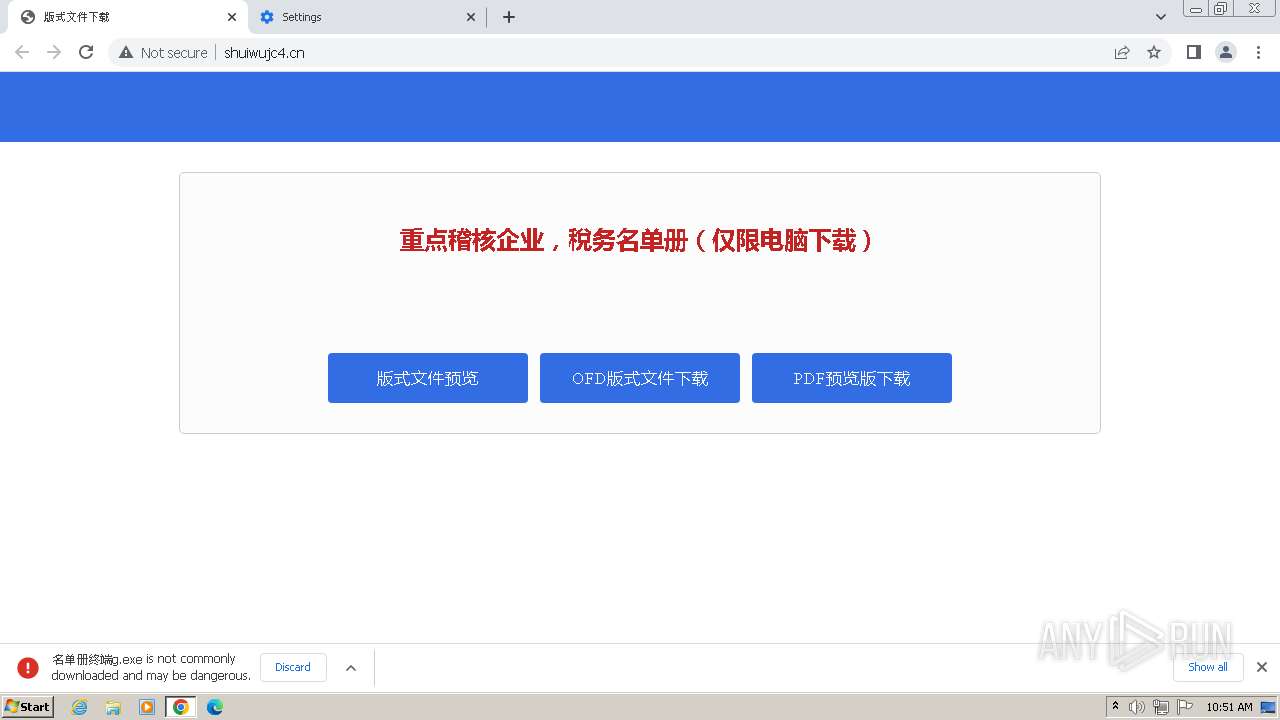This screenshot has height=720, width=1280.
Task: Open the Windows Start menu
Action: point(28,706)
